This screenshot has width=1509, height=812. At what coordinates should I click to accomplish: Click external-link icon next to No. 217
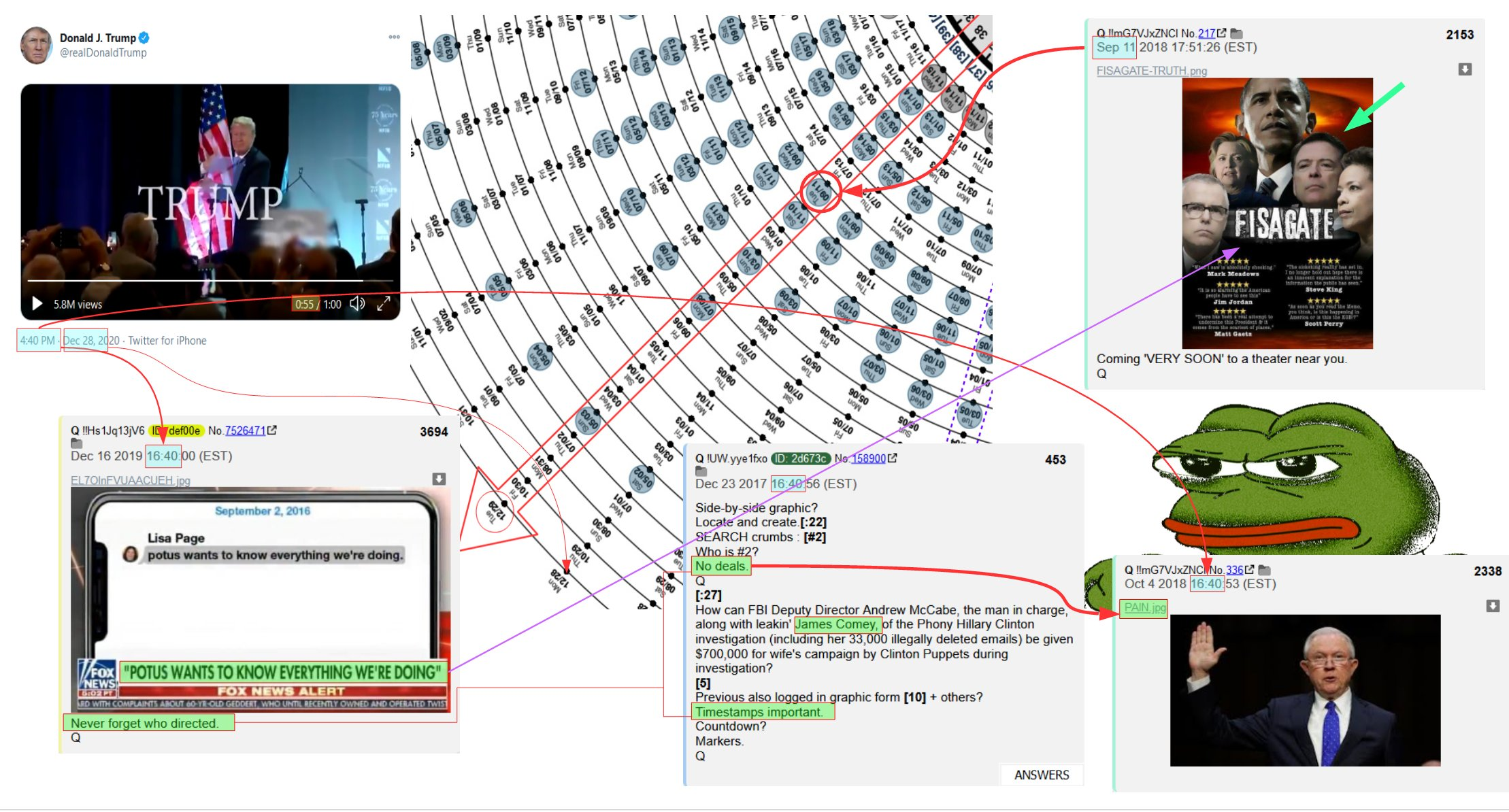click(1222, 33)
